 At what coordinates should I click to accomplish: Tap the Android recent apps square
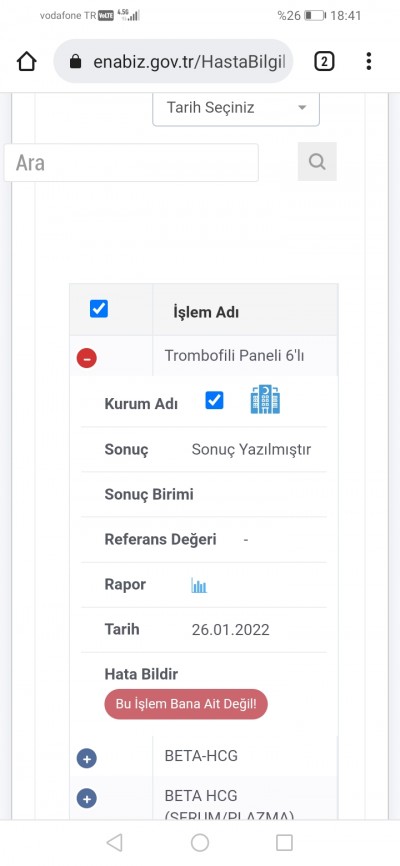(x=285, y=842)
